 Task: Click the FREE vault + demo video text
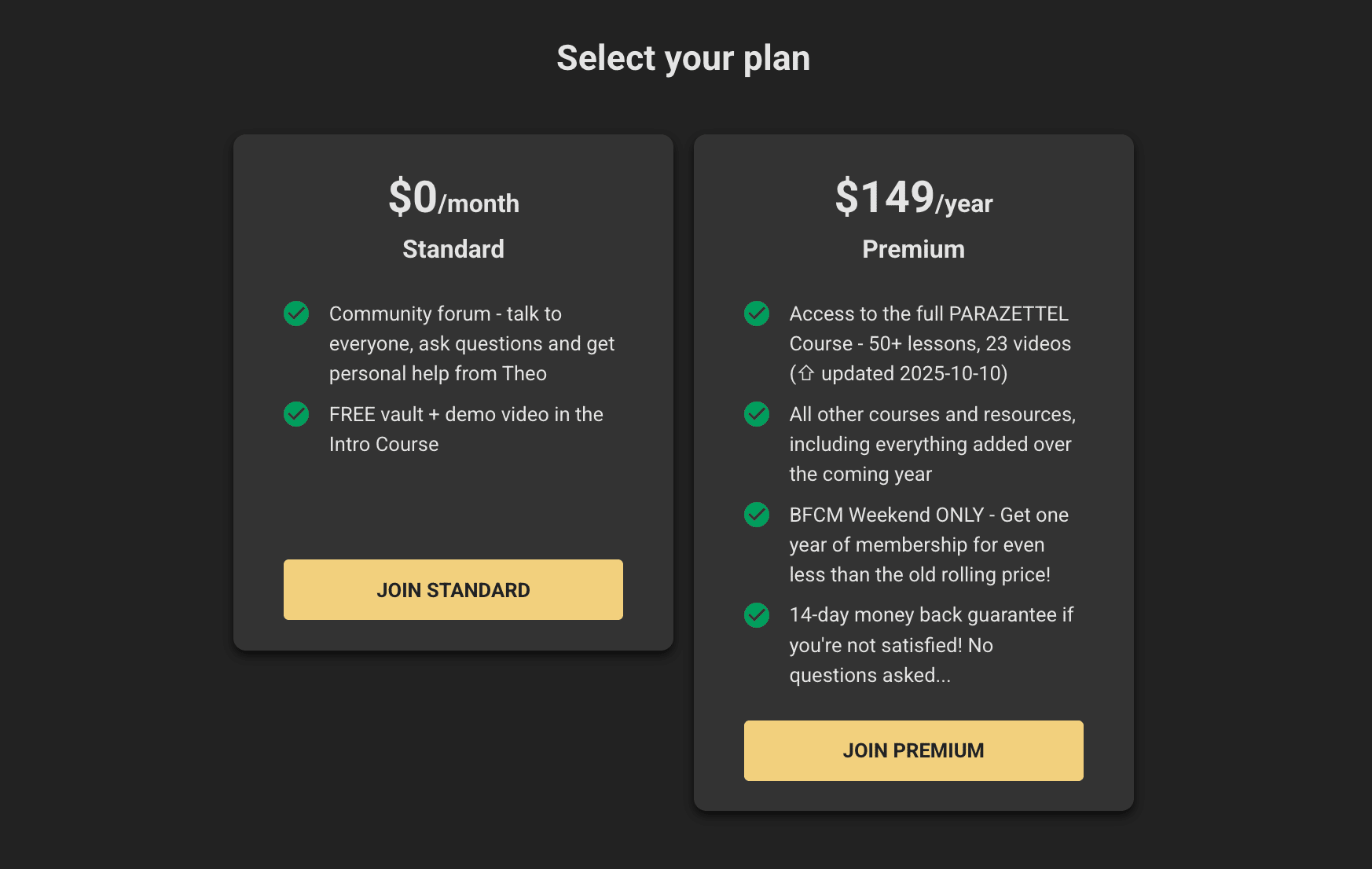[466, 429]
